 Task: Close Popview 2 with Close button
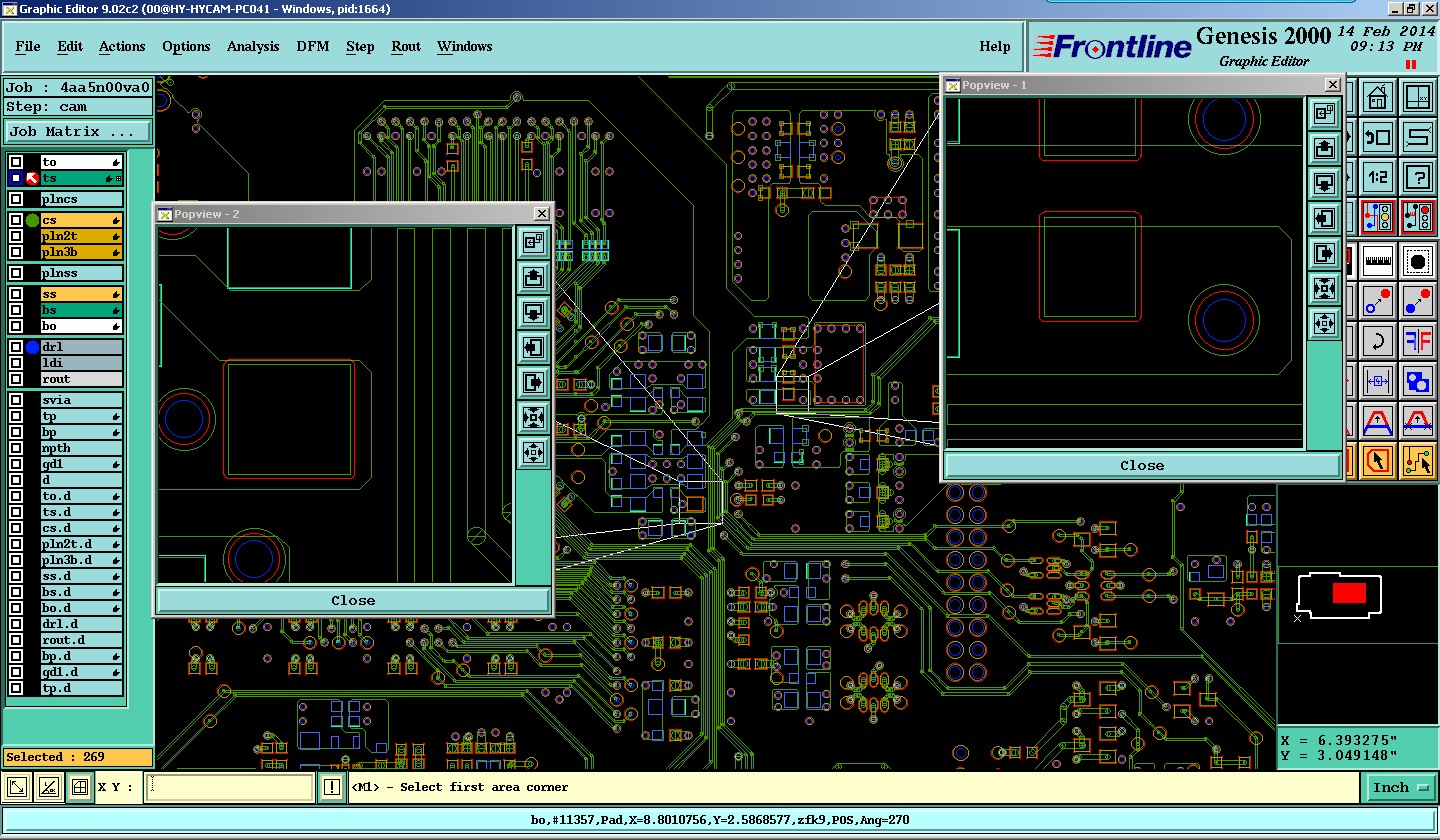click(x=353, y=601)
